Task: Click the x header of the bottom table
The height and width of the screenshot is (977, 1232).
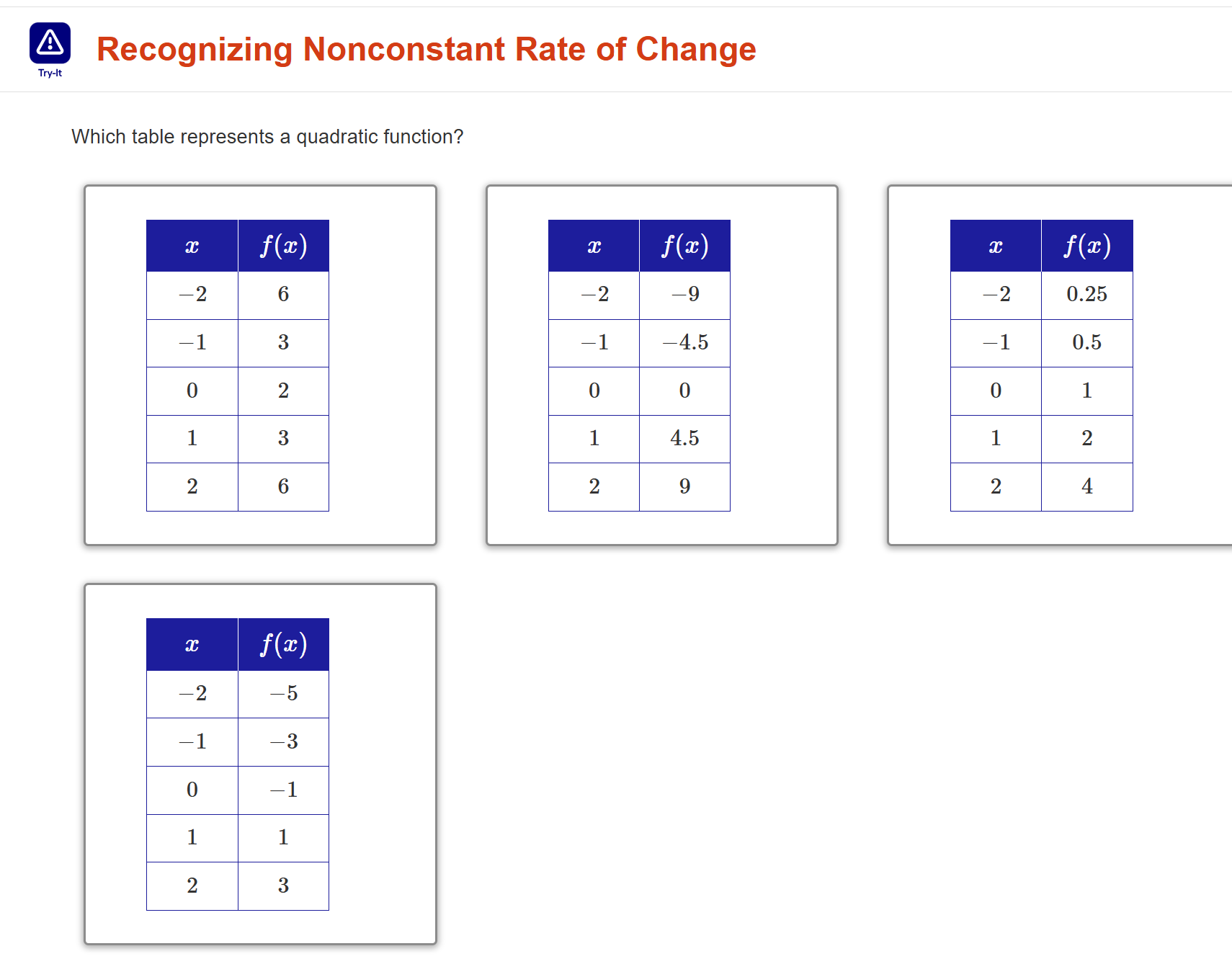Action: tap(192, 644)
